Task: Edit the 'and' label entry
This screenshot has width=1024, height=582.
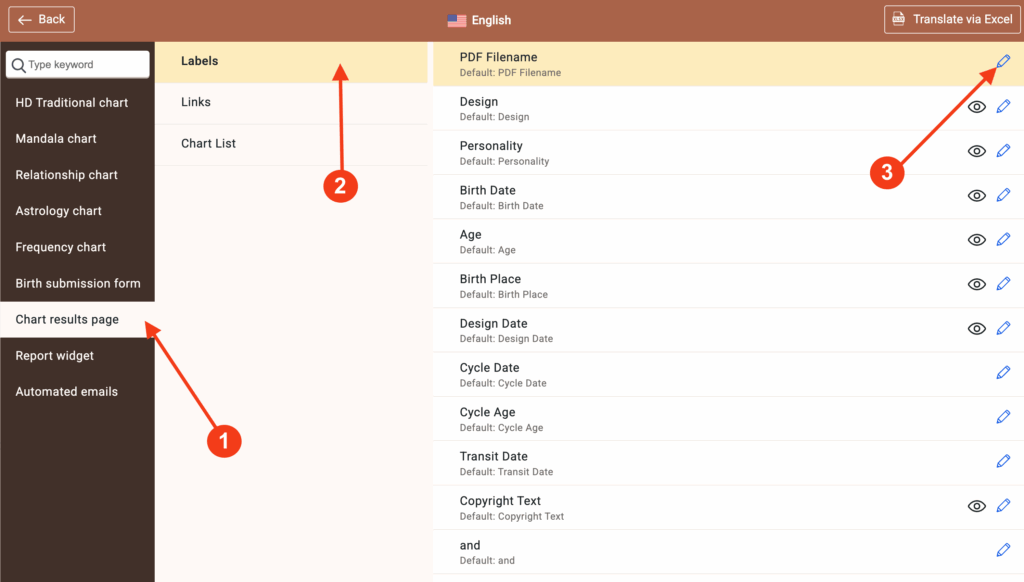Action: (x=1003, y=550)
